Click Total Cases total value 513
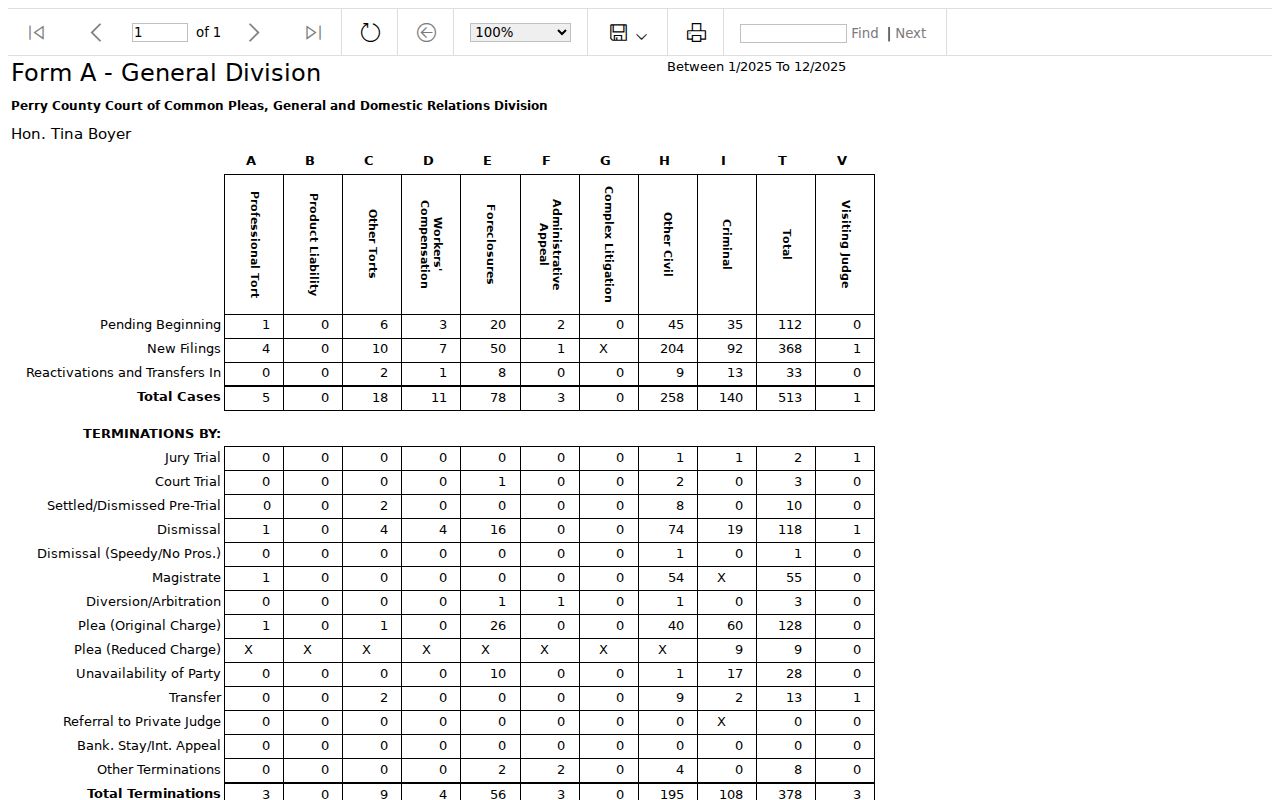1280x800 pixels. click(790, 397)
